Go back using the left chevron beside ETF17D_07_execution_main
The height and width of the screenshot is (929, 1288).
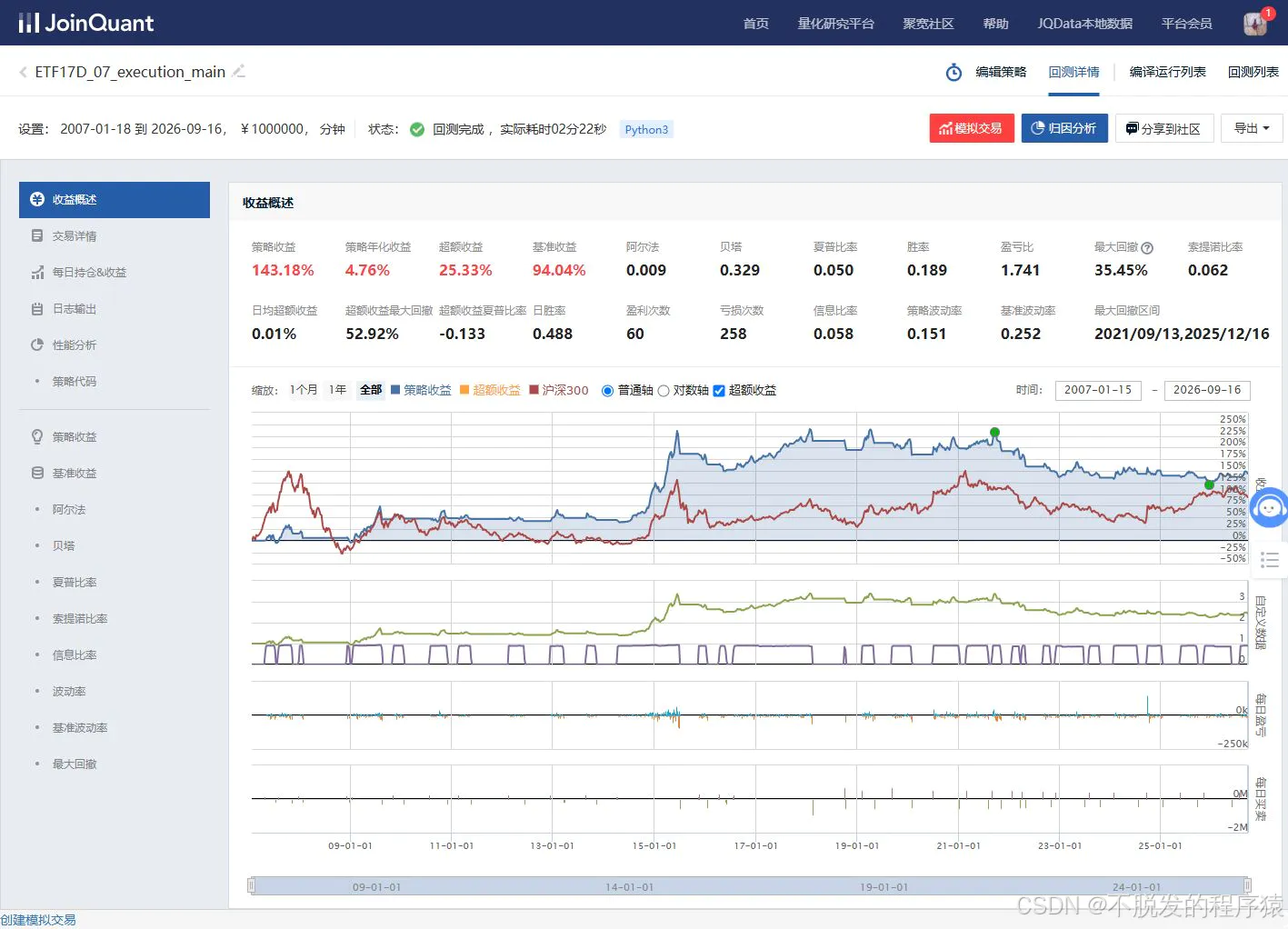coord(23,72)
